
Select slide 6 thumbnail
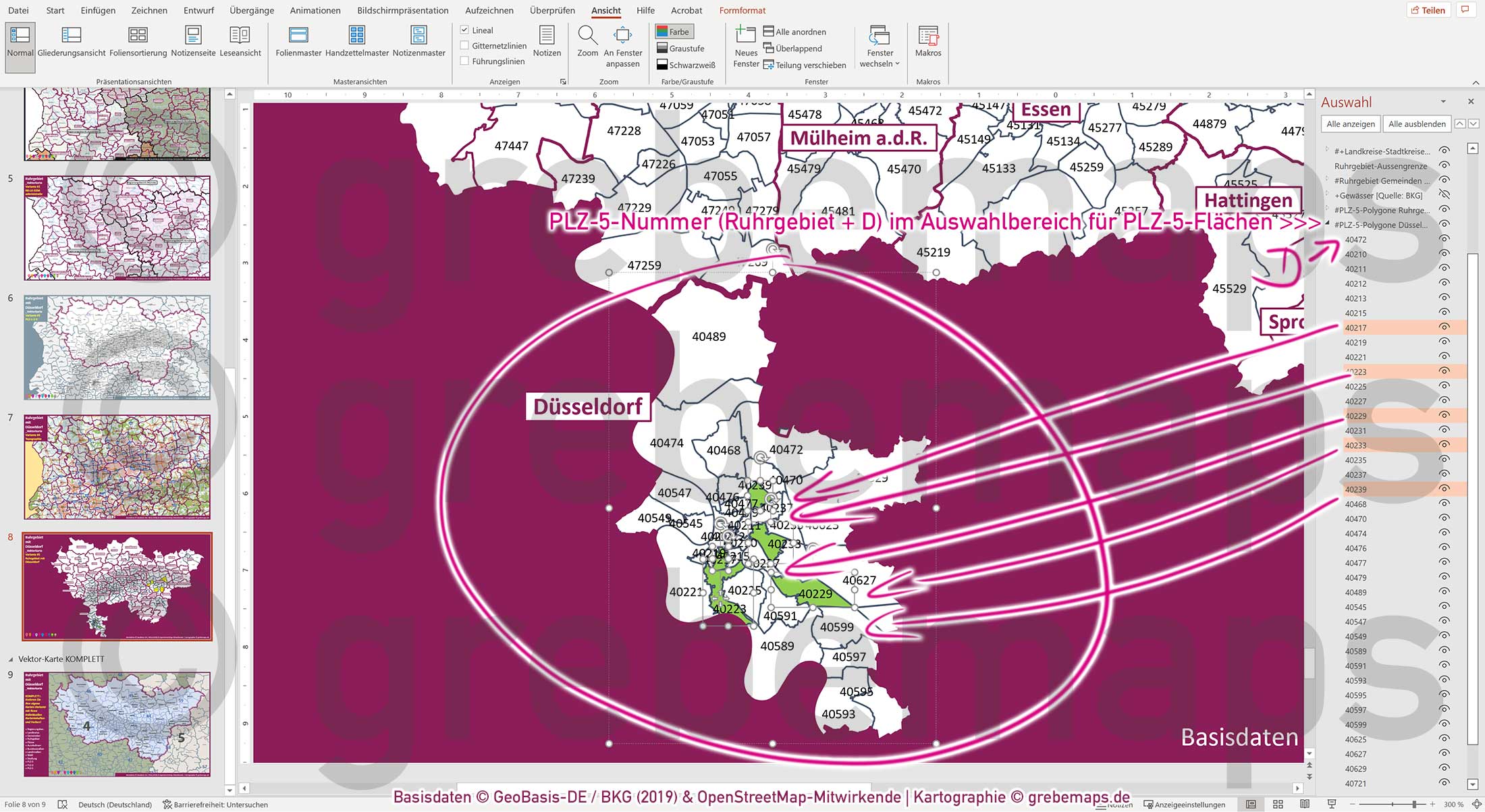[117, 348]
